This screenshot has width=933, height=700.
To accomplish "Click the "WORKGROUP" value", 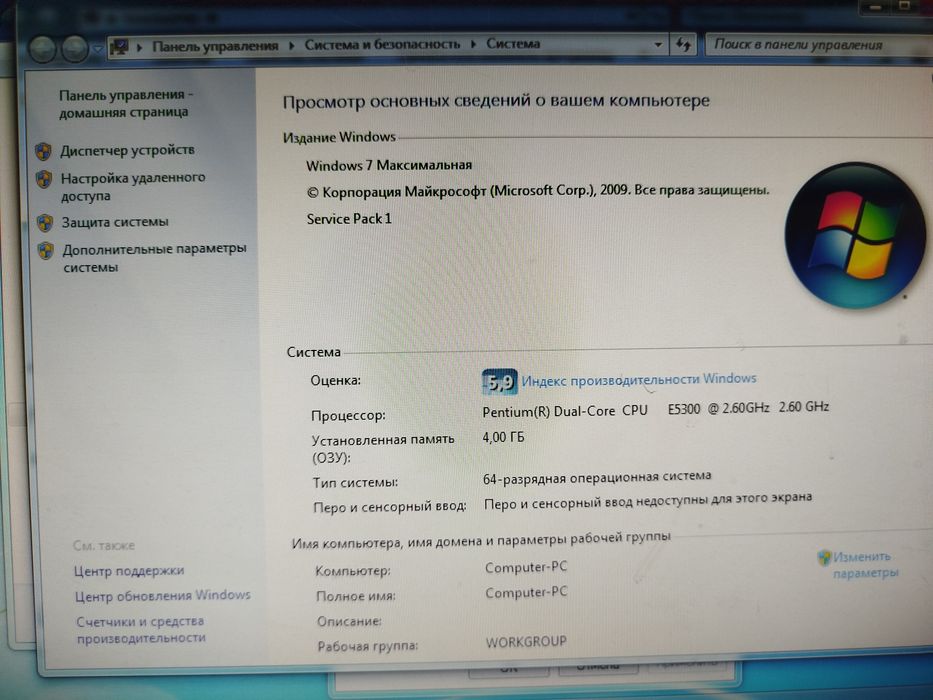I will [x=526, y=642].
